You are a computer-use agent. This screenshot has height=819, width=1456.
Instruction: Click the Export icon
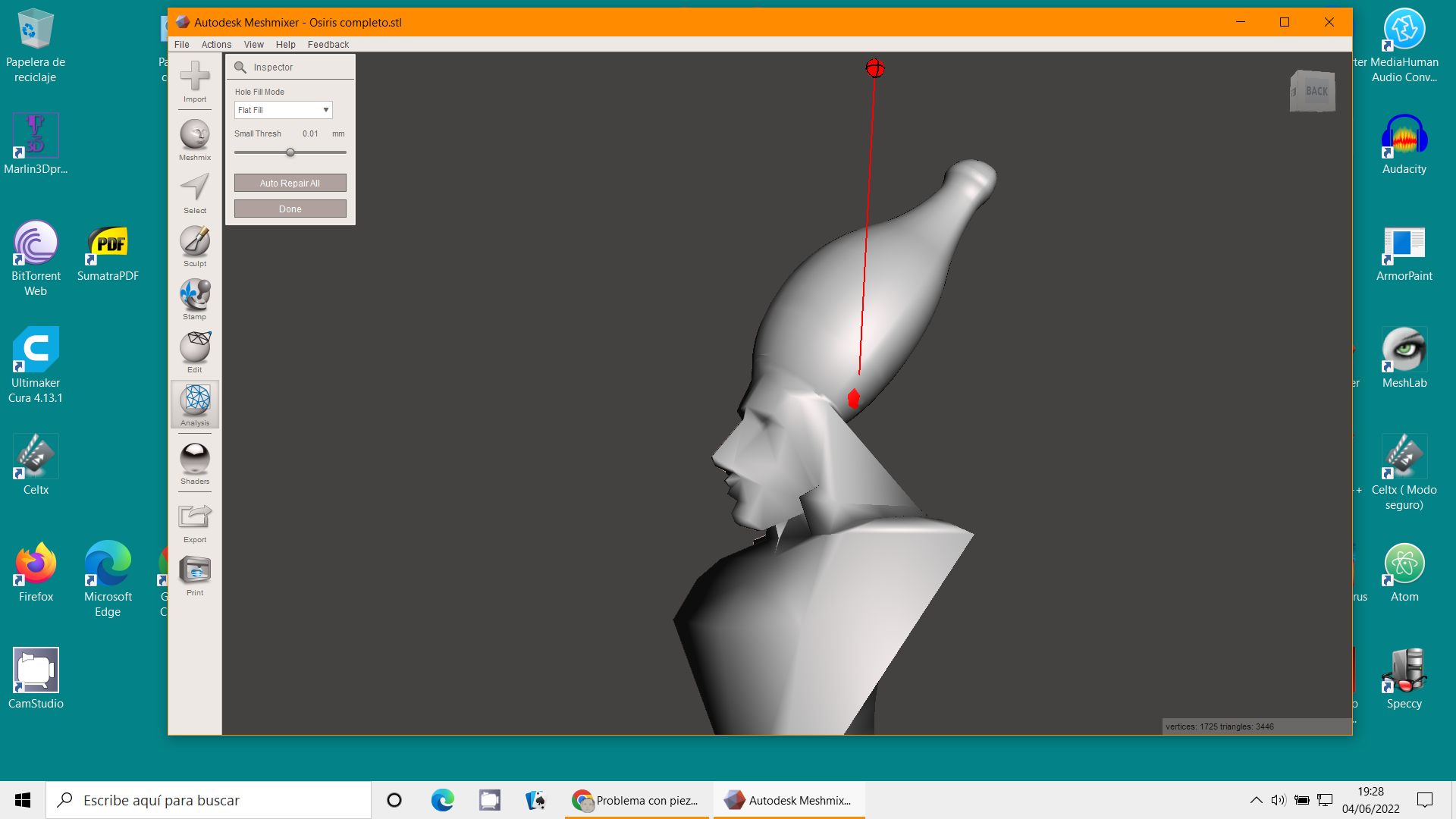pos(195,518)
